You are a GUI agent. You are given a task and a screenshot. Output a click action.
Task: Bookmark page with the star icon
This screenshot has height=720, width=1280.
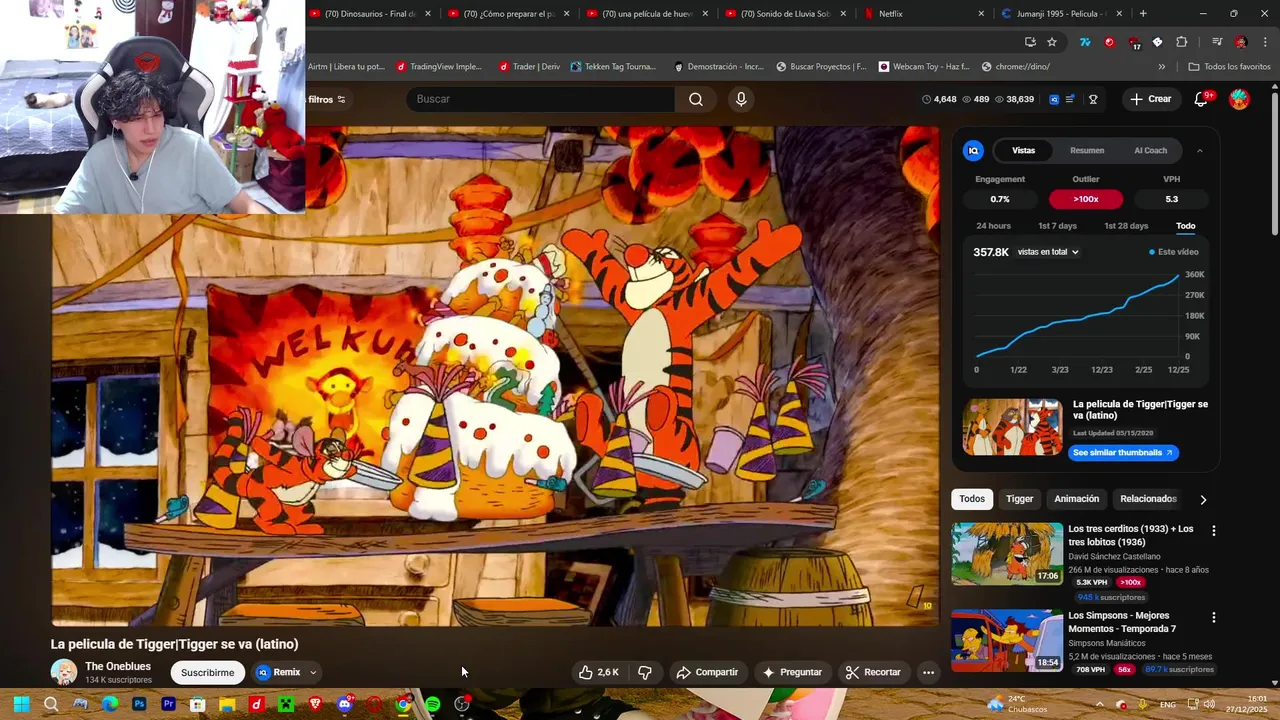1052,42
